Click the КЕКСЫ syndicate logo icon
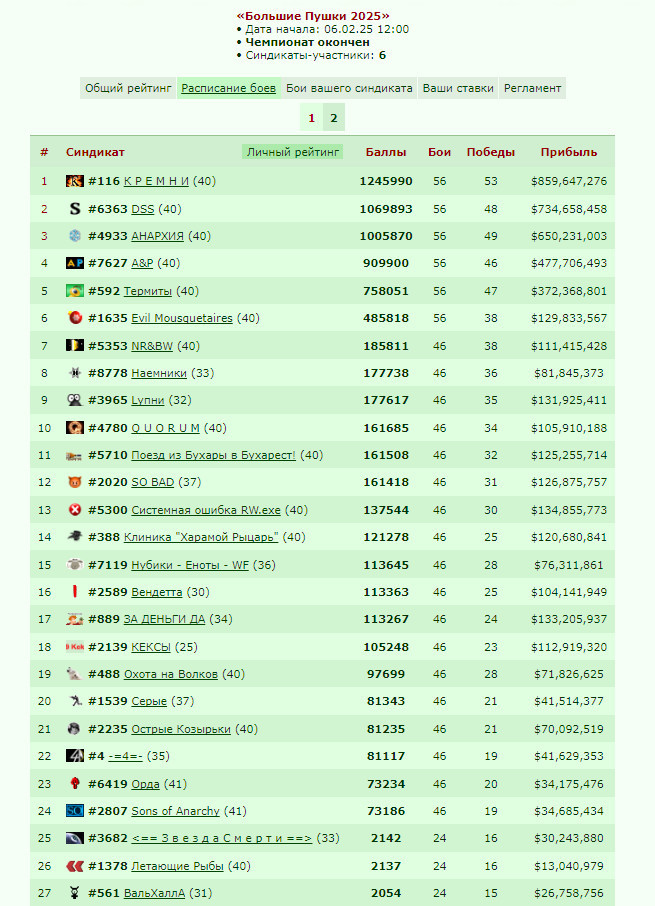This screenshot has height=906, width=655. [75, 647]
